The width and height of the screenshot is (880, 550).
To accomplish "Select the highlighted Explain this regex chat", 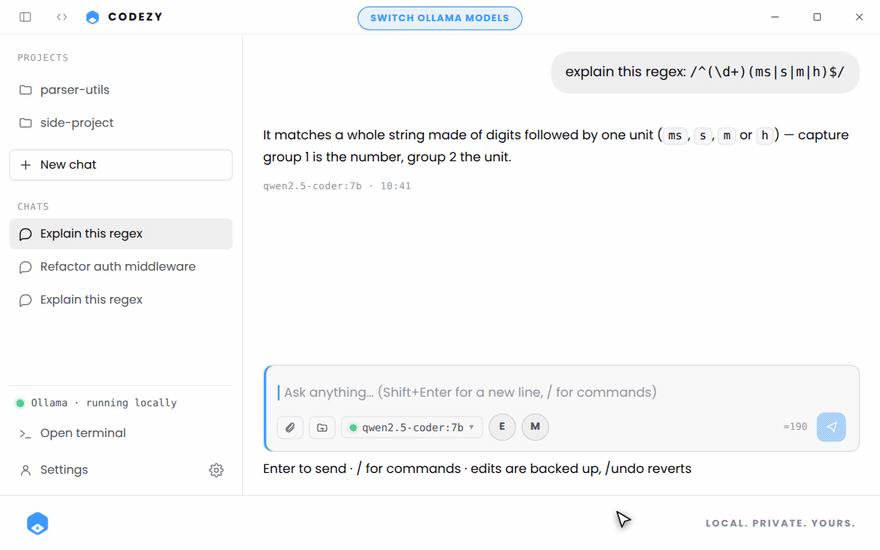I will 121,233.
